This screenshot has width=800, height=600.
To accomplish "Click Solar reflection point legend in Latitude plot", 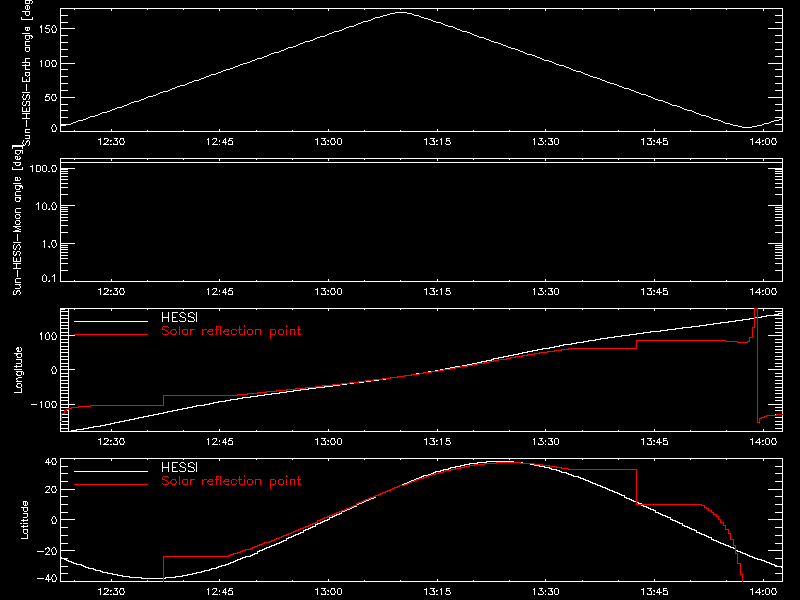I will coord(231,481).
